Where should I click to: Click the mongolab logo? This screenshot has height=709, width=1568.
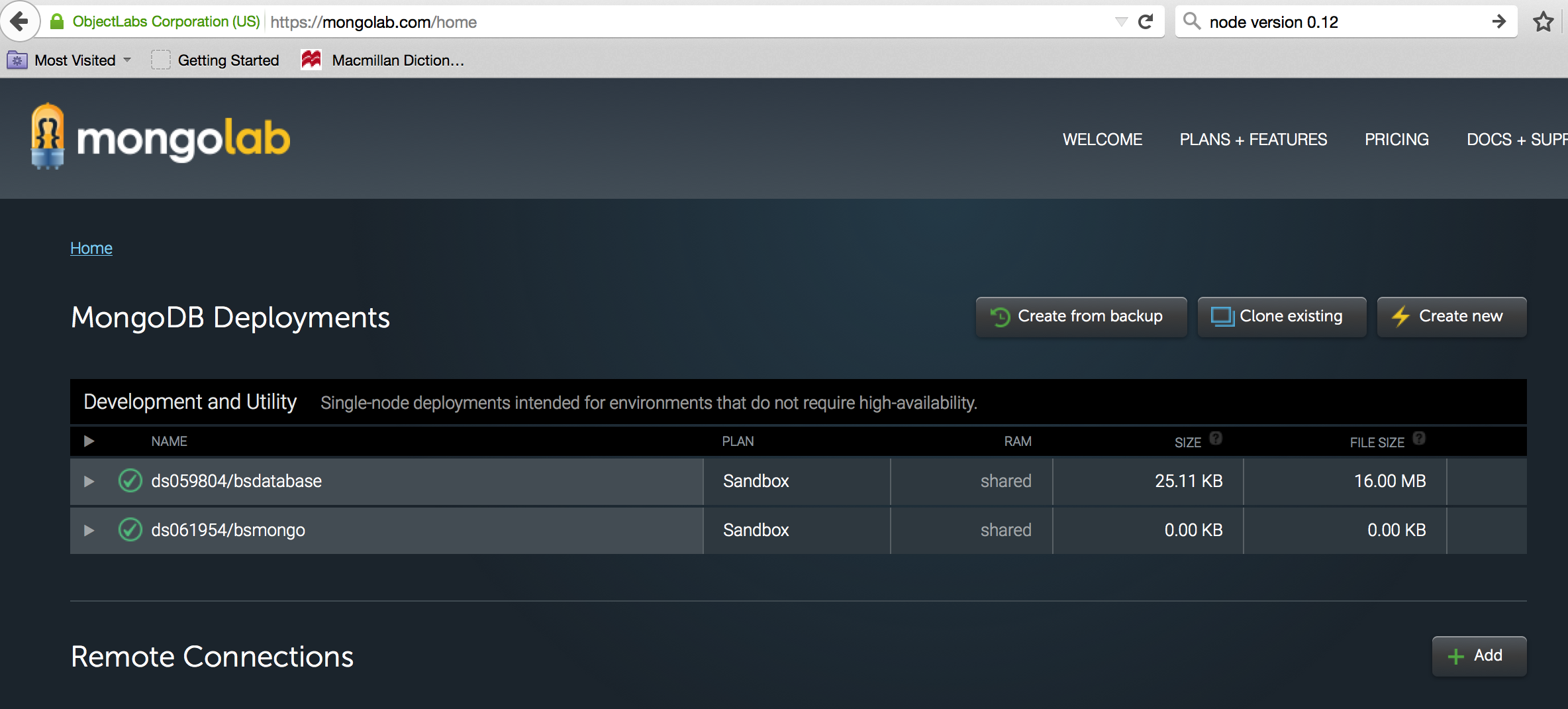(160, 137)
